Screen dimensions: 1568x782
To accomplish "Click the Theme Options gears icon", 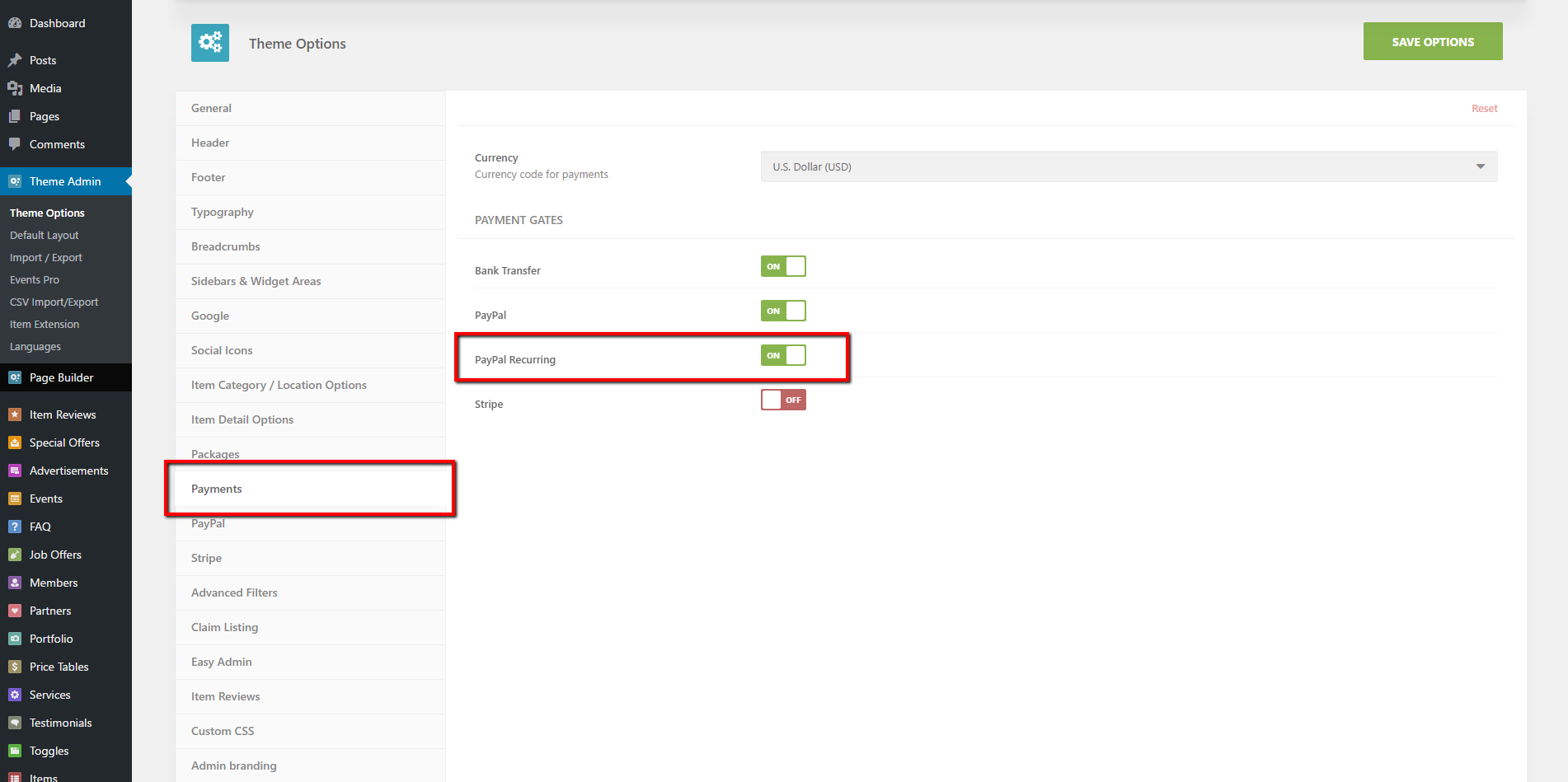I will (x=210, y=43).
